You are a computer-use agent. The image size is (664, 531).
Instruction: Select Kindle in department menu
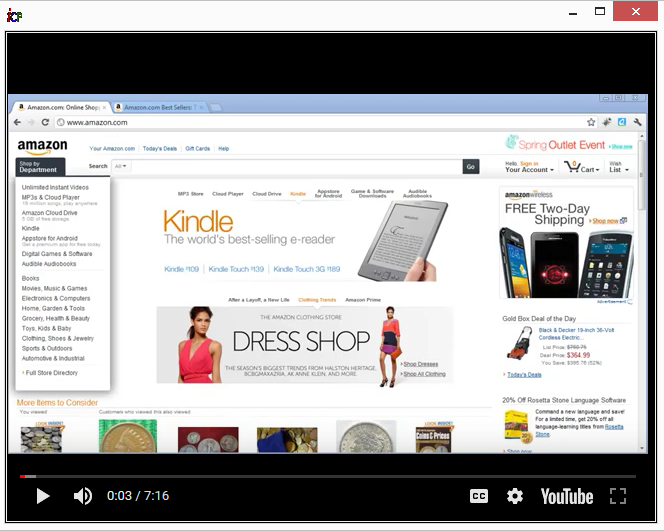point(30,228)
